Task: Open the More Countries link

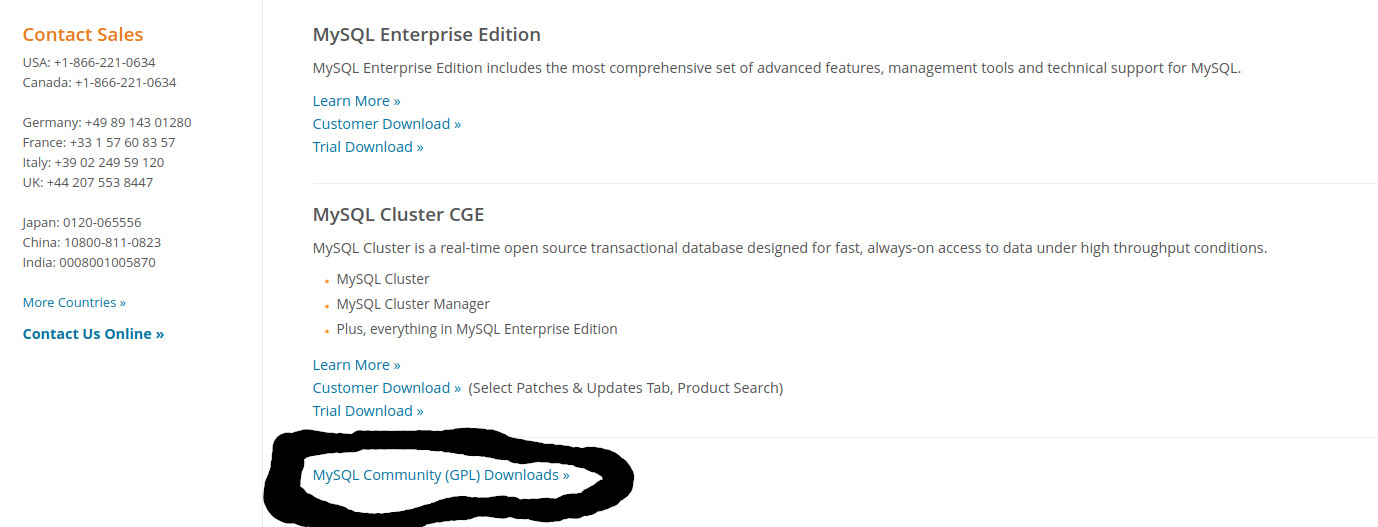Action: 74,302
